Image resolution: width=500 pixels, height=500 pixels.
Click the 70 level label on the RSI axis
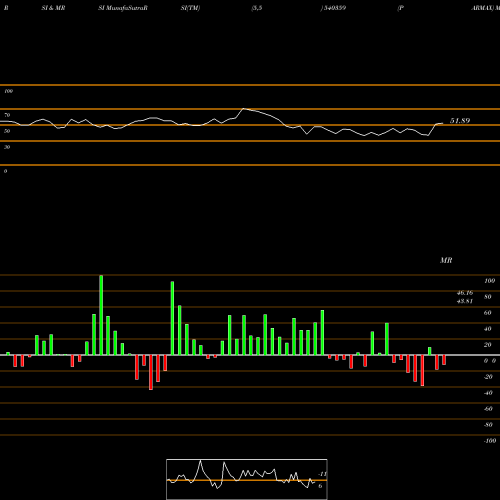(7, 115)
